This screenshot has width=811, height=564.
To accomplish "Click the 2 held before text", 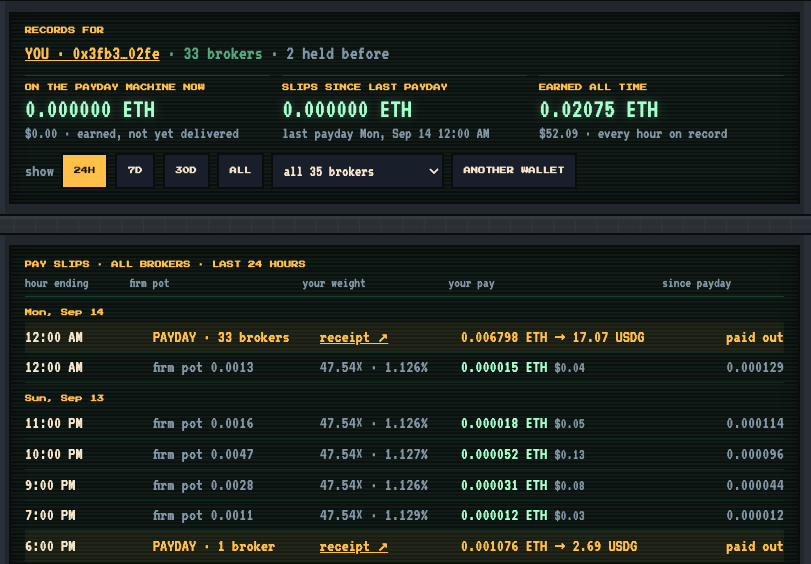I will [x=338, y=54].
